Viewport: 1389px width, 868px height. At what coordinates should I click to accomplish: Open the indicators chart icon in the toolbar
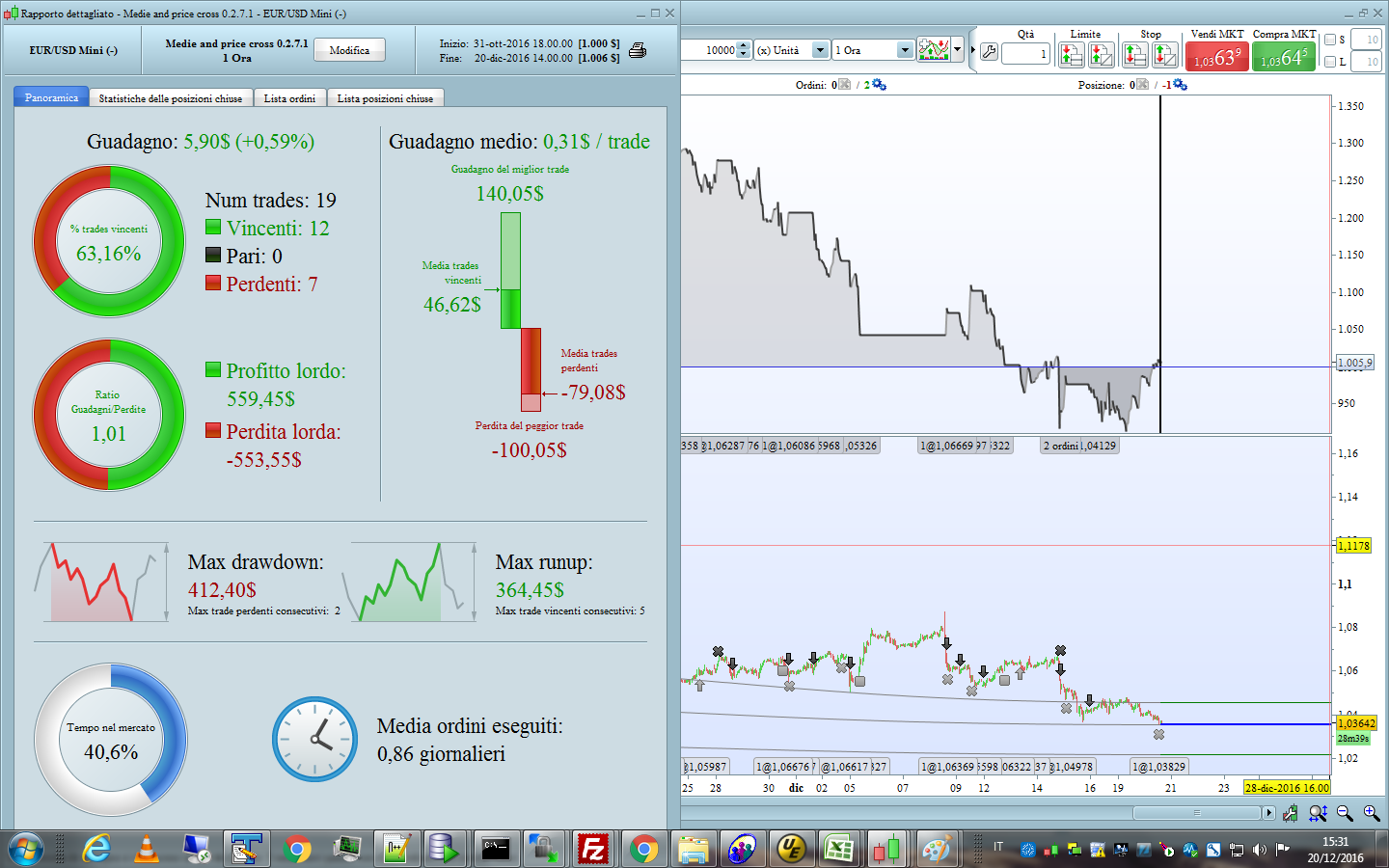tap(933, 50)
